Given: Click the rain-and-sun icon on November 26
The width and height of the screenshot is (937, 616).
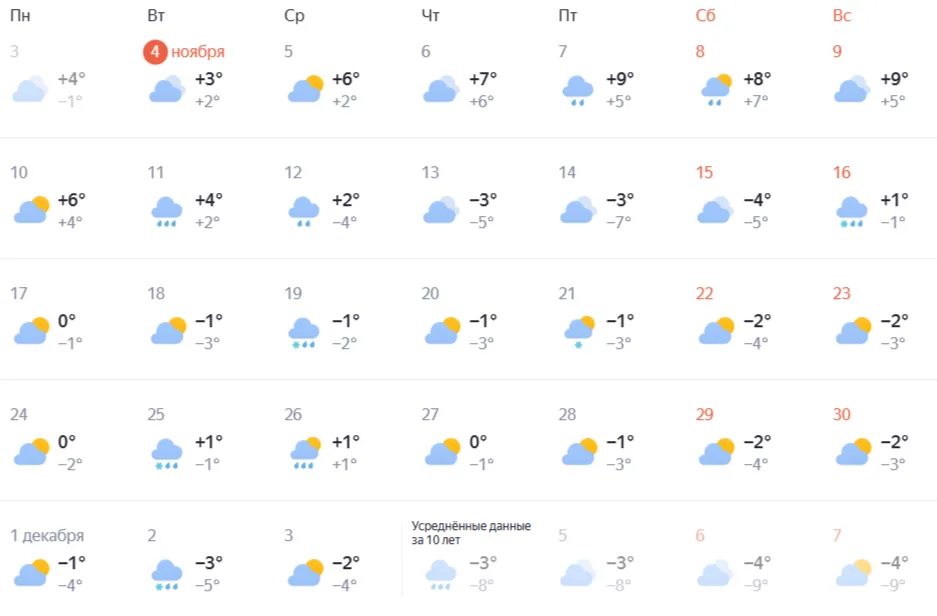Looking at the screenshot, I should point(305,452).
